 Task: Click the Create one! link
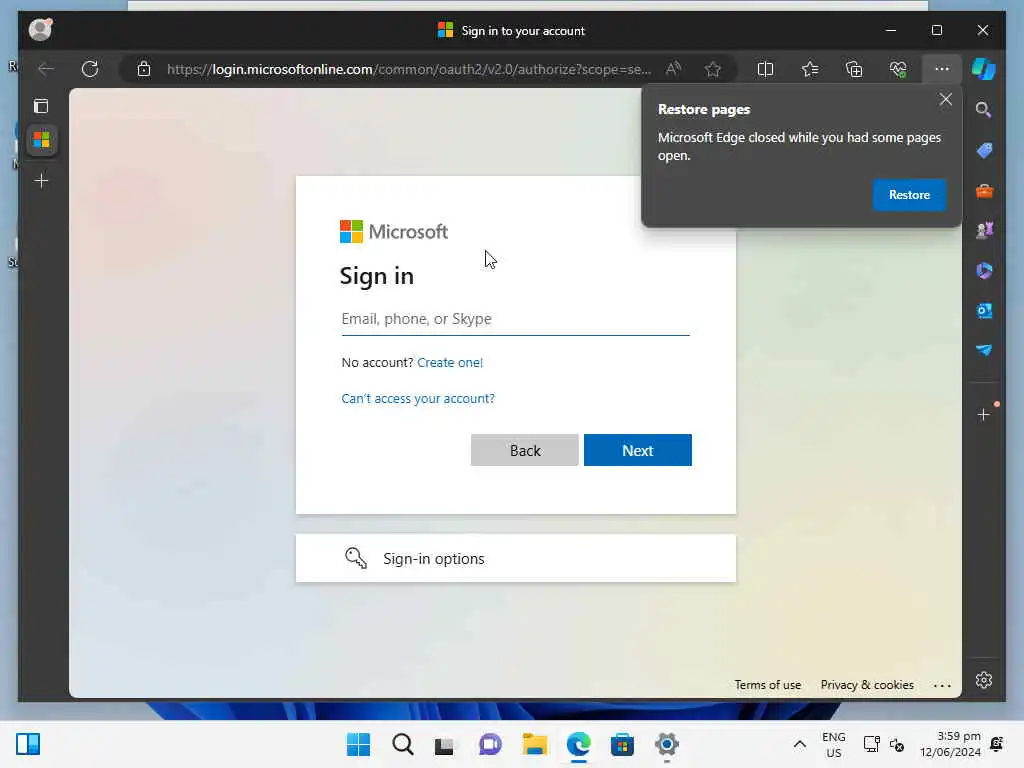point(450,362)
